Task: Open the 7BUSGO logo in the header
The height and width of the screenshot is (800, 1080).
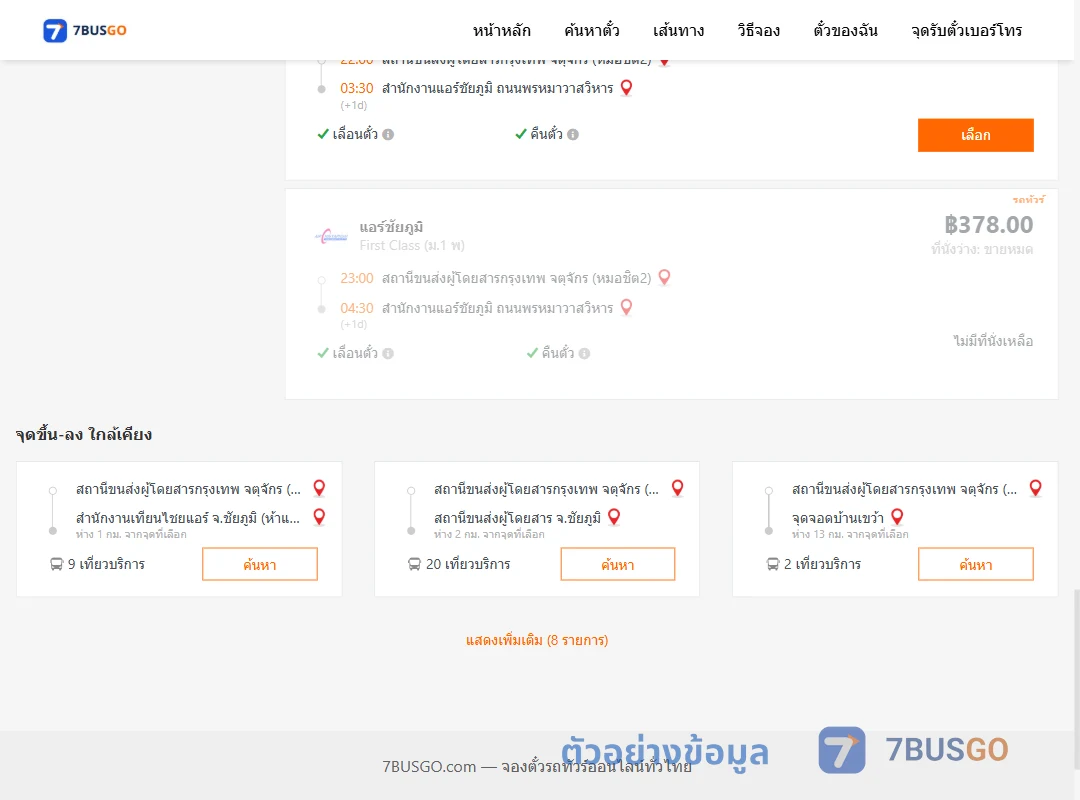Action: click(85, 30)
